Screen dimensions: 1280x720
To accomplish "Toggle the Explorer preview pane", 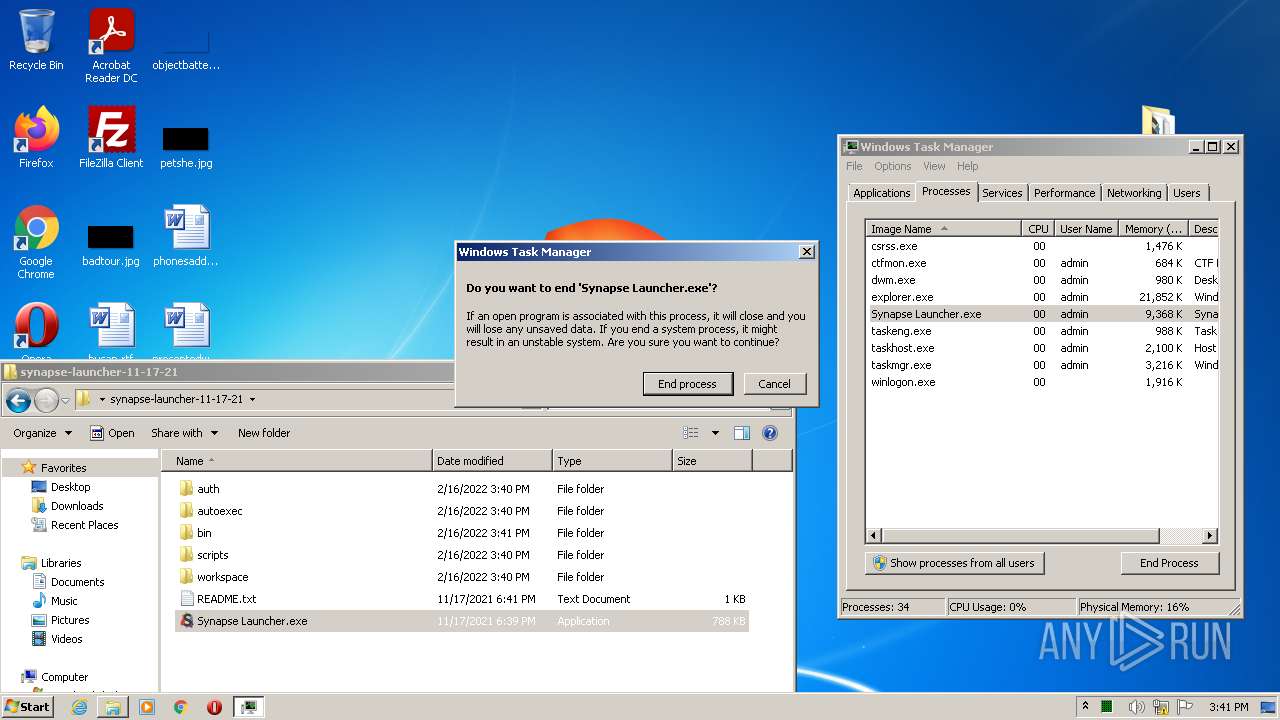I will pyautogui.click(x=742, y=433).
